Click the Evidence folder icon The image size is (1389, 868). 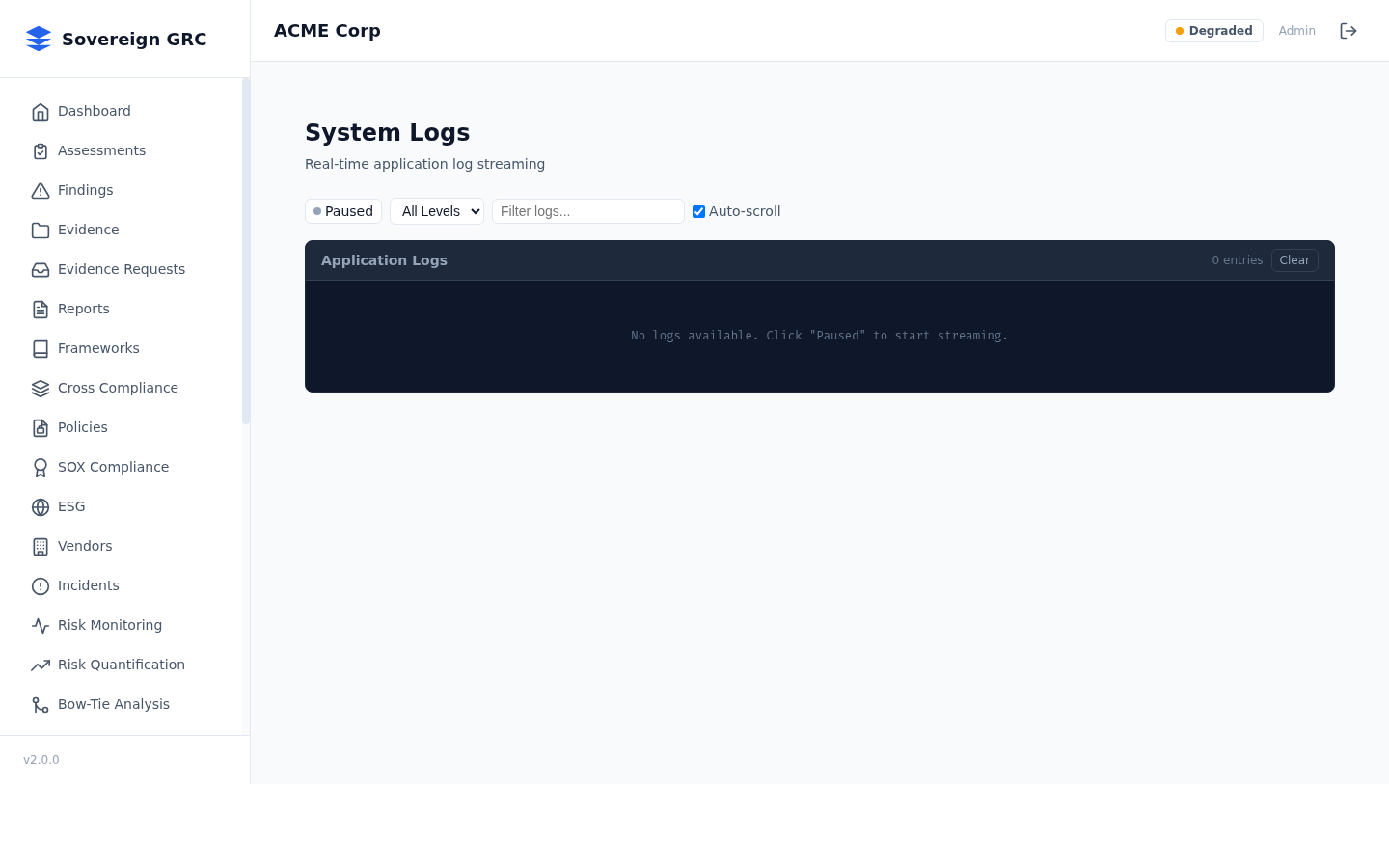(41, 230)
